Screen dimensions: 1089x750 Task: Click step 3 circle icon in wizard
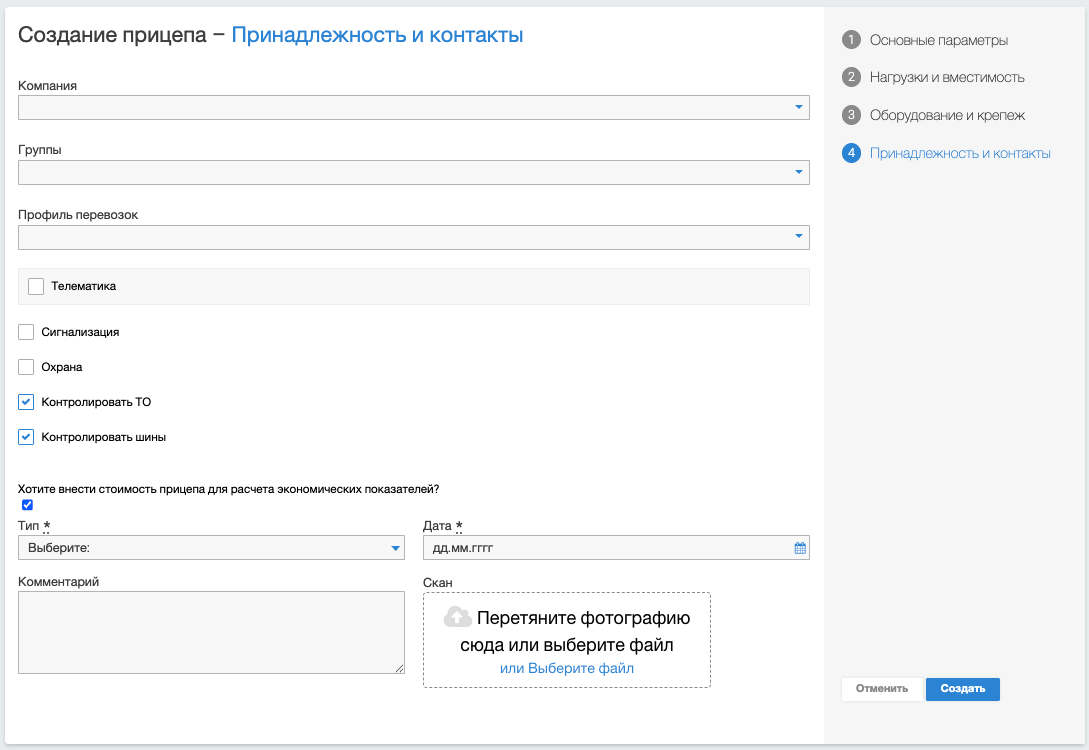point(852,115)
